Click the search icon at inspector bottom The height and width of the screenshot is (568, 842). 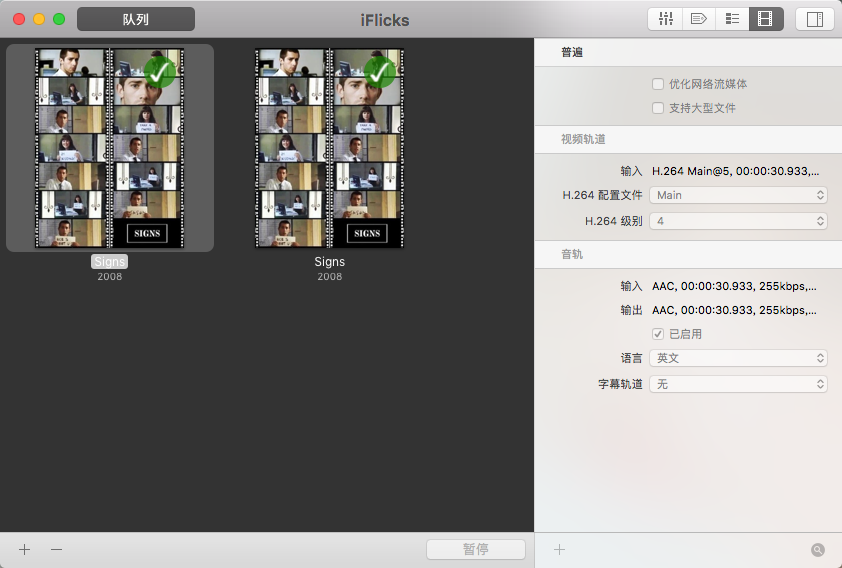point(817,549)
